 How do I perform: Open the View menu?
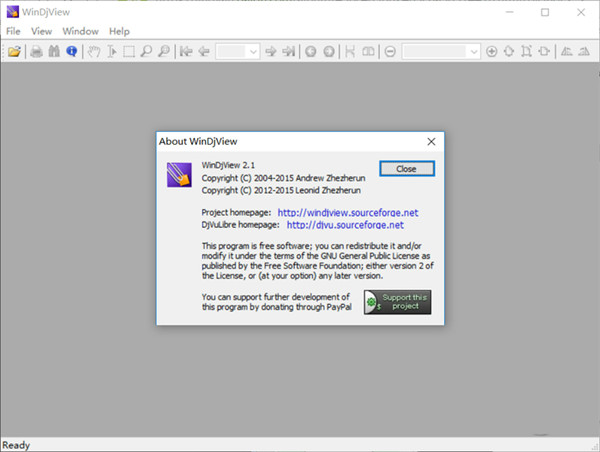[41, 31]
